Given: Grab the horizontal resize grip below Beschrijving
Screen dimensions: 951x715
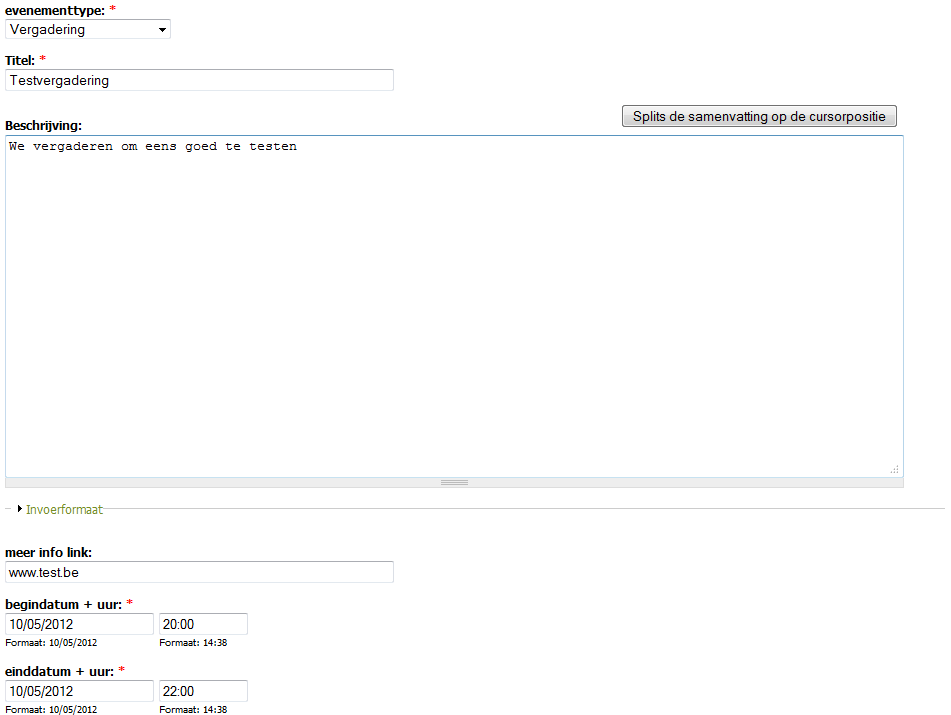Looking at the screenshot, I should [454, 482].
